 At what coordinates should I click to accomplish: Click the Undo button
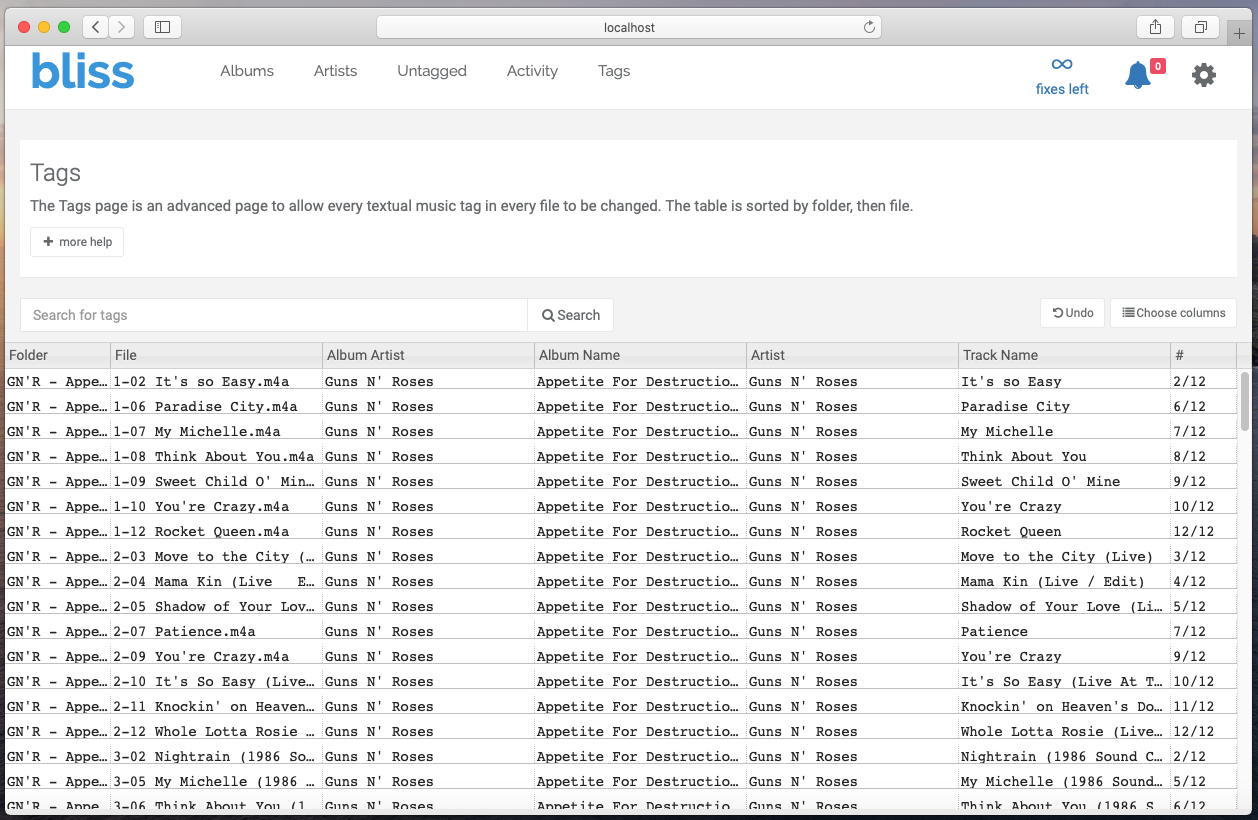coord(1072,313)
